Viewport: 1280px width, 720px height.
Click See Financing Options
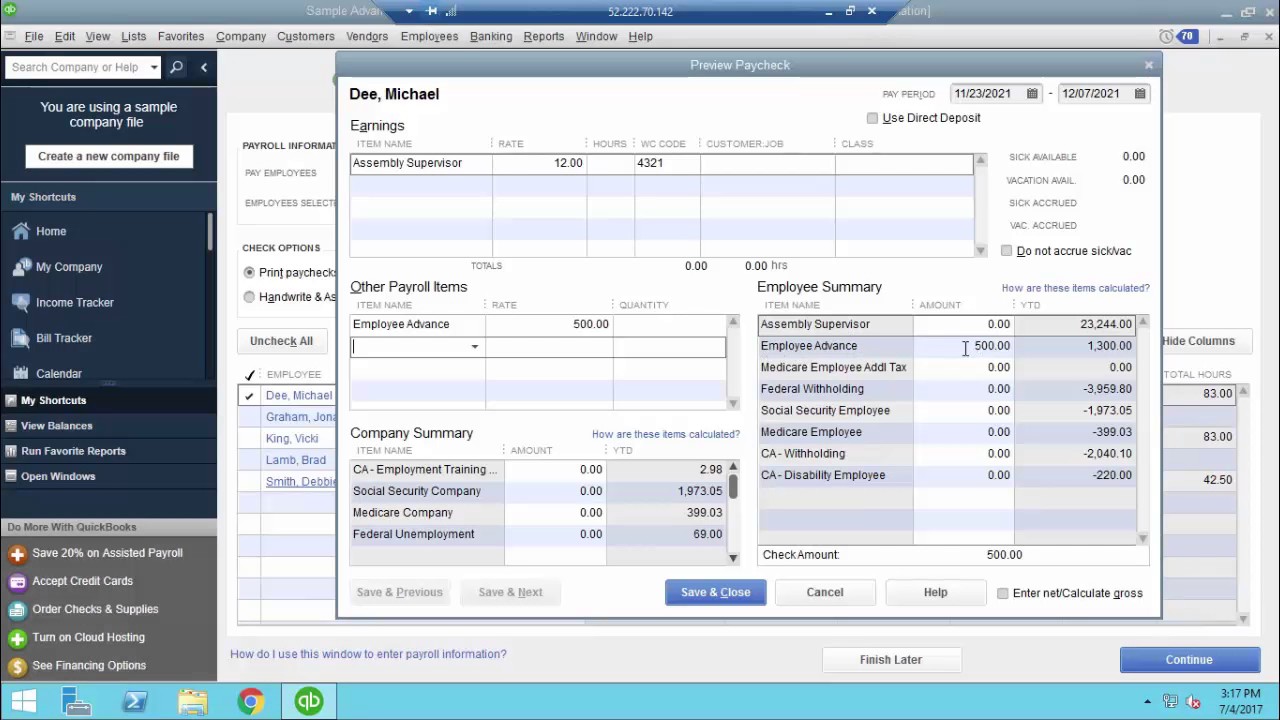click(89, 665)
